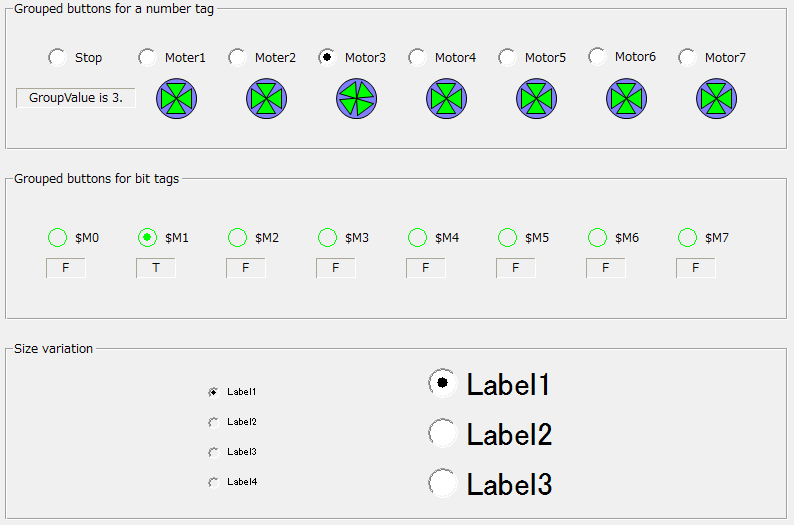Select the Stop radio button
The image size is (794, 525).
58,58
